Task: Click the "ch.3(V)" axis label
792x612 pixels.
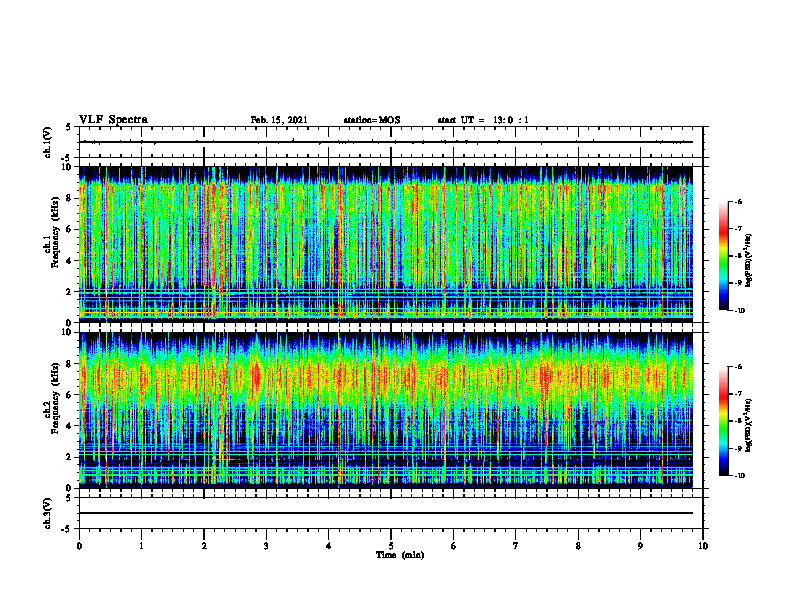Action: [48, 513]
